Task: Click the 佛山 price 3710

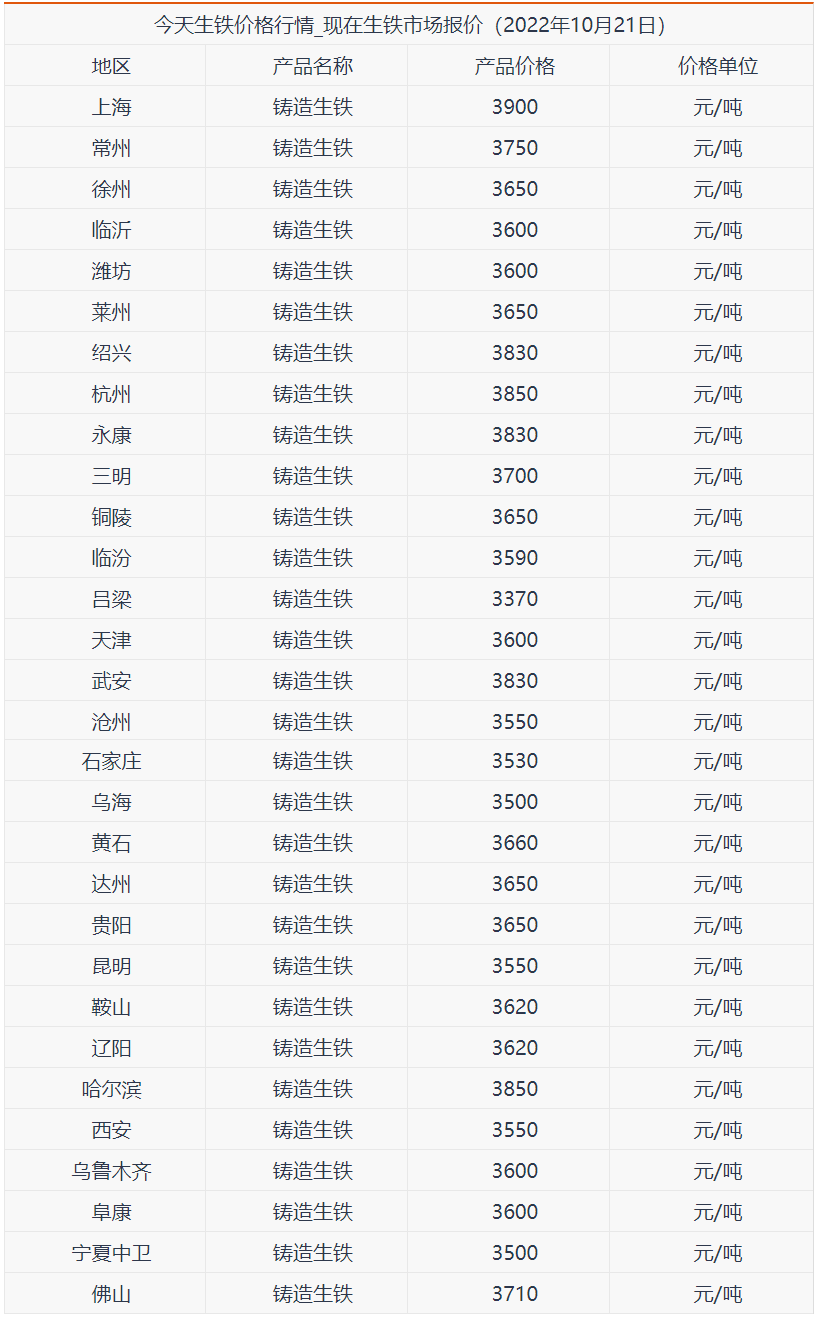Action: (515, 1294)
